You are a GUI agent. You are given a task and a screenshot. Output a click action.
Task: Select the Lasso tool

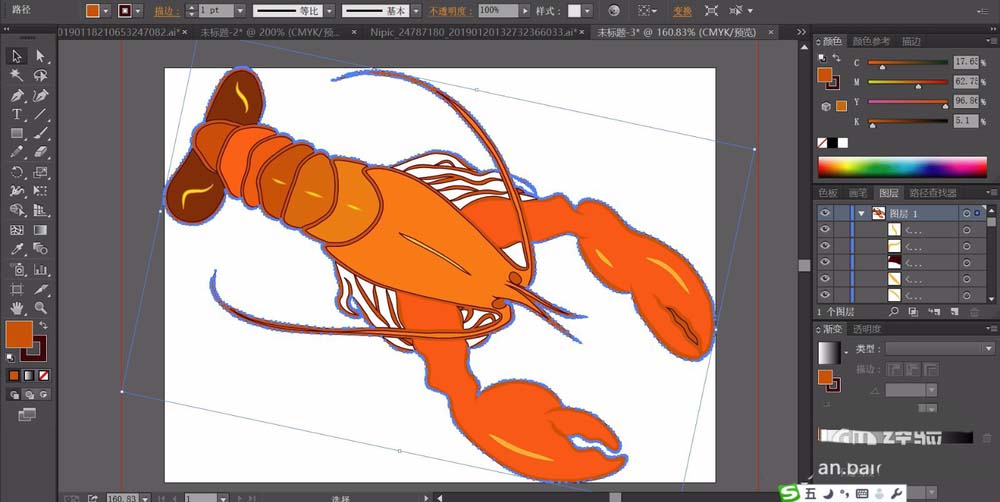[x=40, y=75]
